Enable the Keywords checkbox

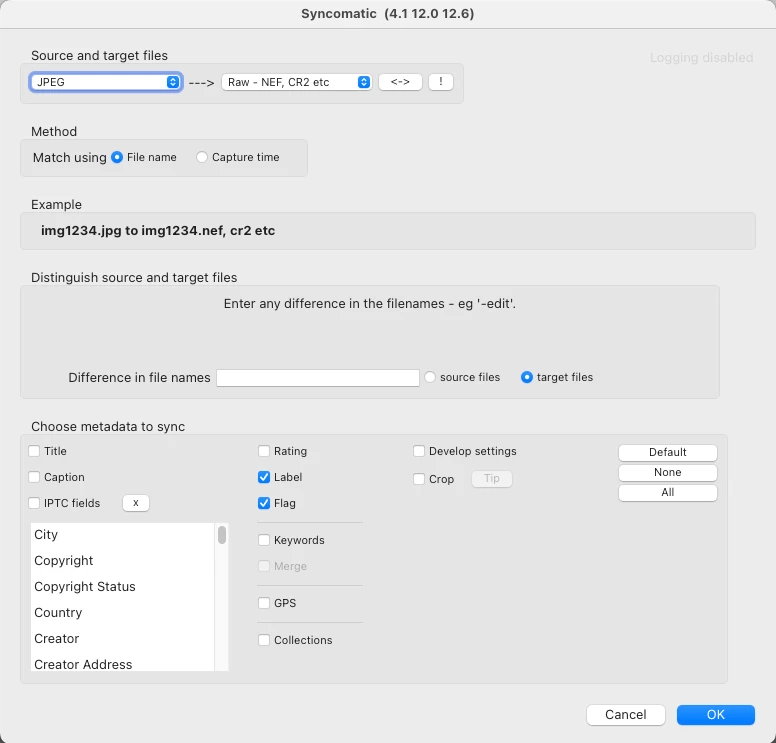264,540
